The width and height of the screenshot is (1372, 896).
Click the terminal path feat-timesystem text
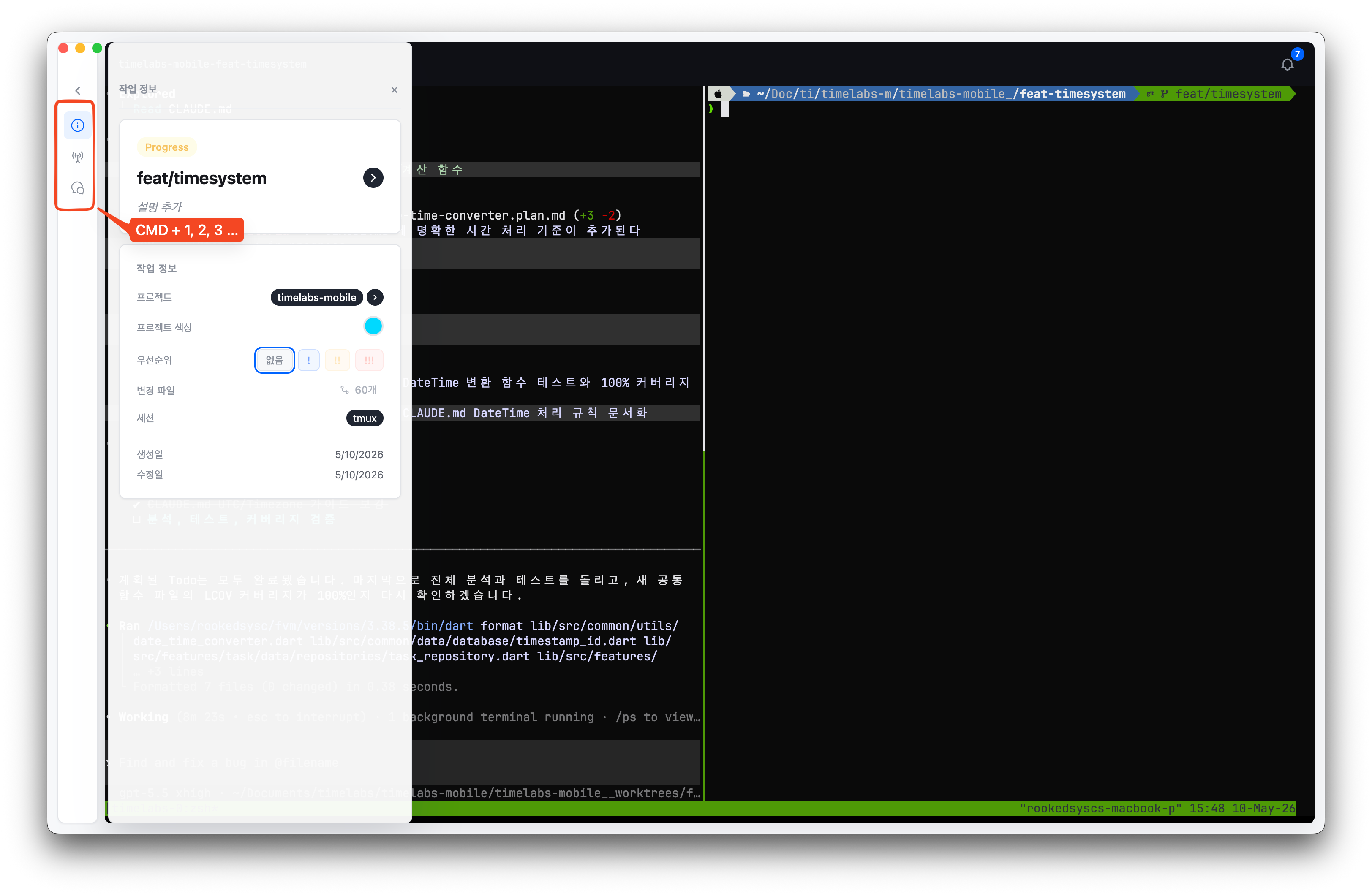1072,94
